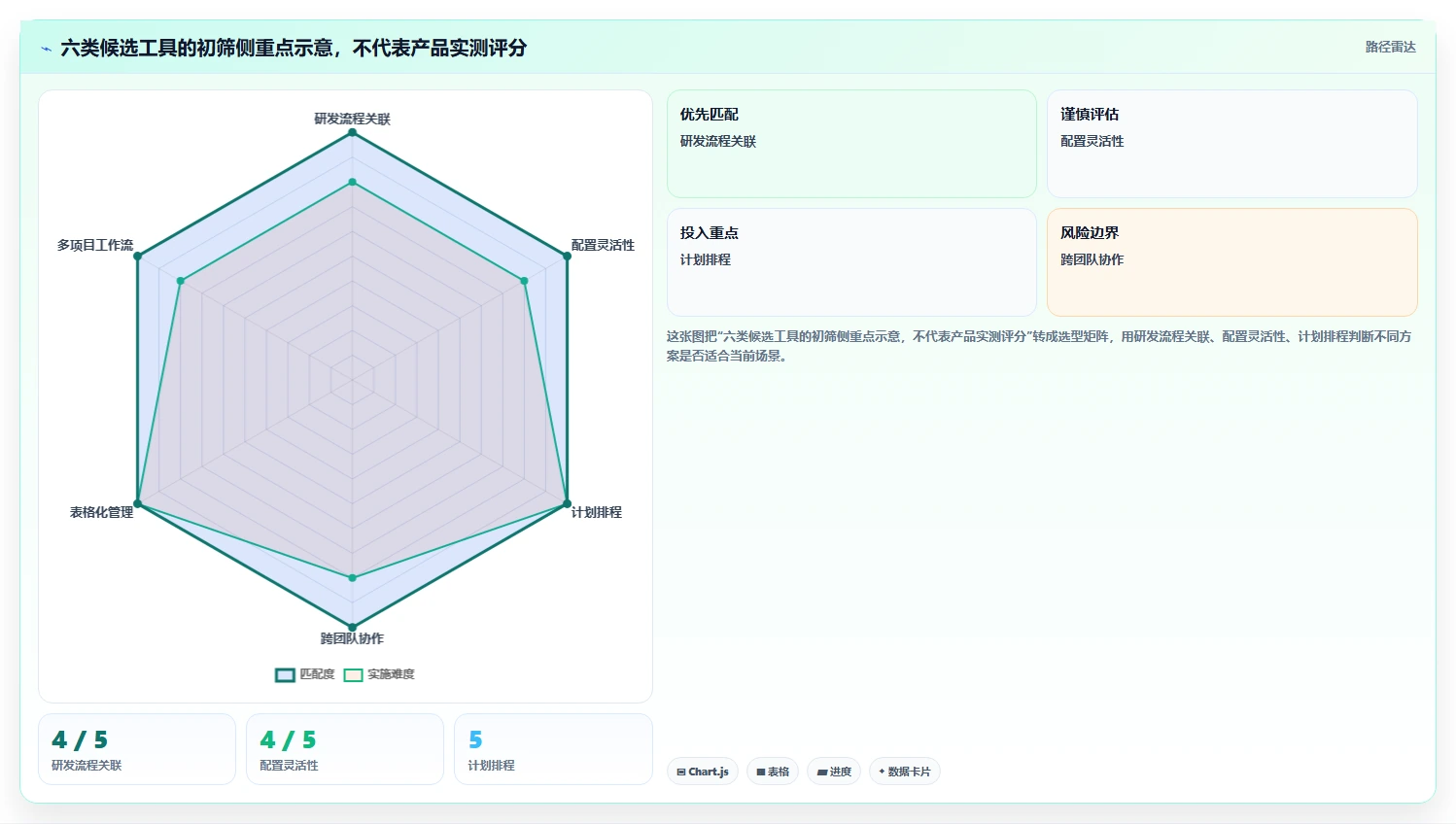Click the 匹配度 legend label text
The image size is (1456, 824).
click(x=317, y=674)
